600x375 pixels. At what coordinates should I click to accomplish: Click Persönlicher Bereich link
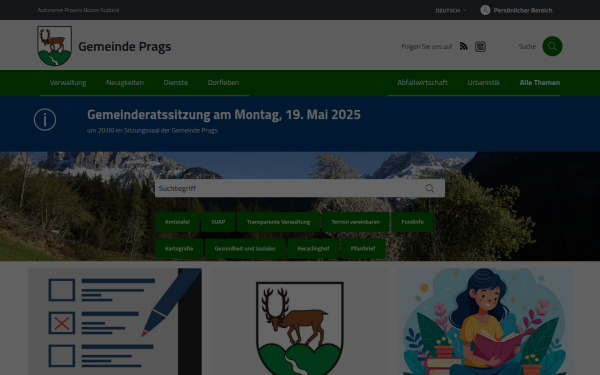tap(523, 10)
